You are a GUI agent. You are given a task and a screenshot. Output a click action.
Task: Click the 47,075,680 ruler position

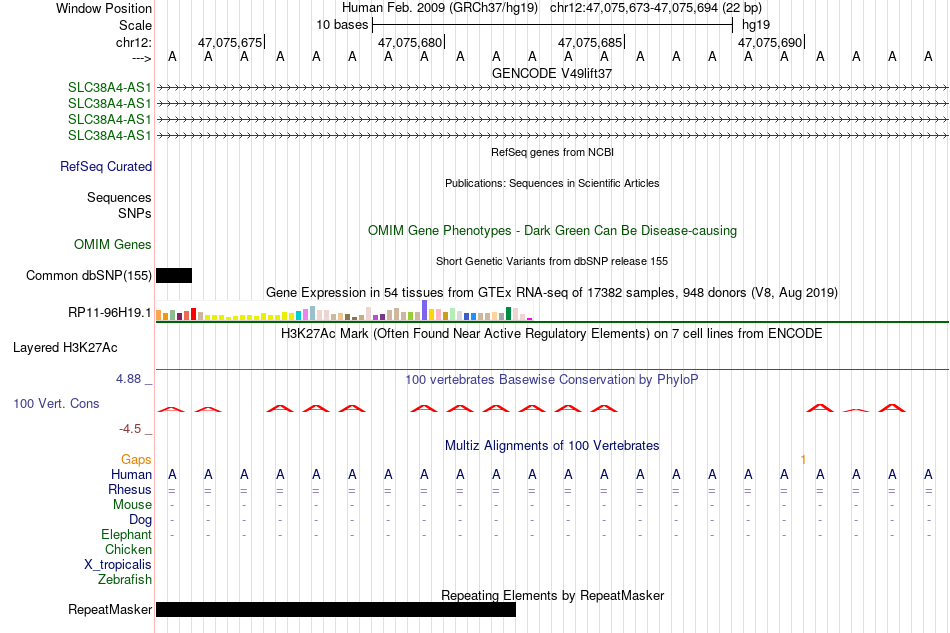410,42
